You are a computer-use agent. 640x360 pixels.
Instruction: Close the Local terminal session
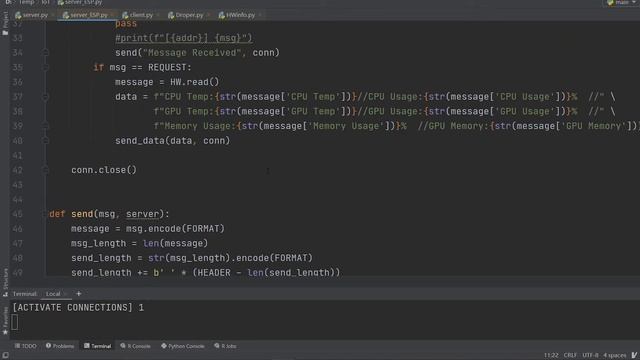click(65, 294)
